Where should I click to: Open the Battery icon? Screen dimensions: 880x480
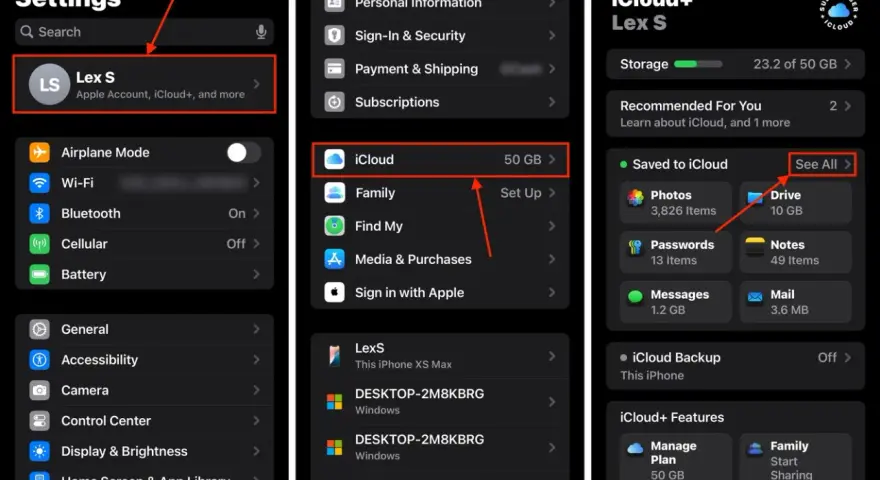coord(39,275)
